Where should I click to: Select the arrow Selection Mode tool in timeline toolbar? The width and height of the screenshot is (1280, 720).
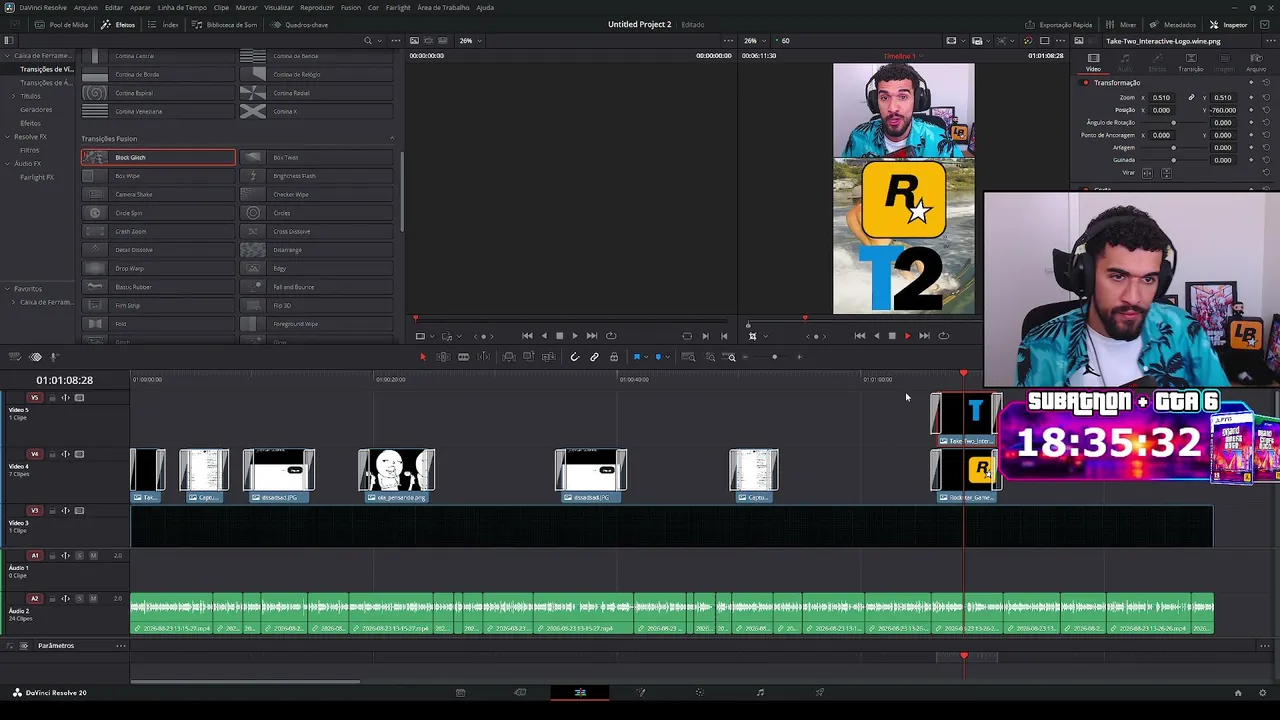pyautogui.click(x=422, y=357)
